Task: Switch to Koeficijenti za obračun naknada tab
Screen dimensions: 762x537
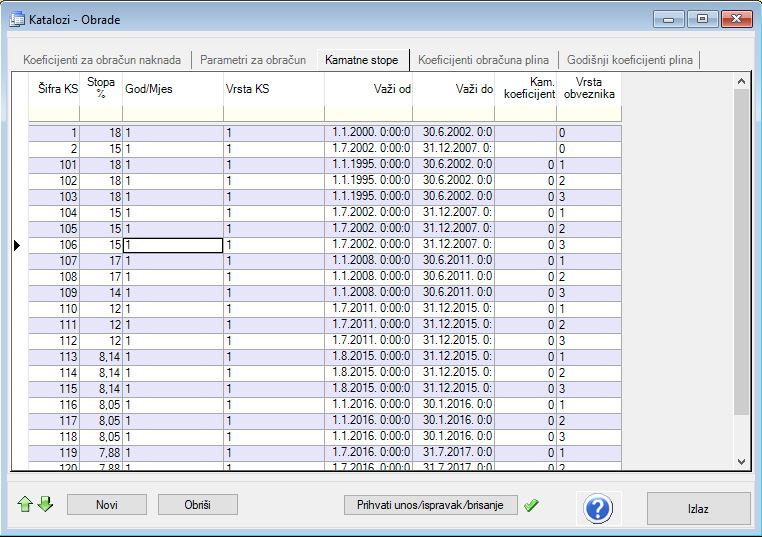Action: pos(102,60)
